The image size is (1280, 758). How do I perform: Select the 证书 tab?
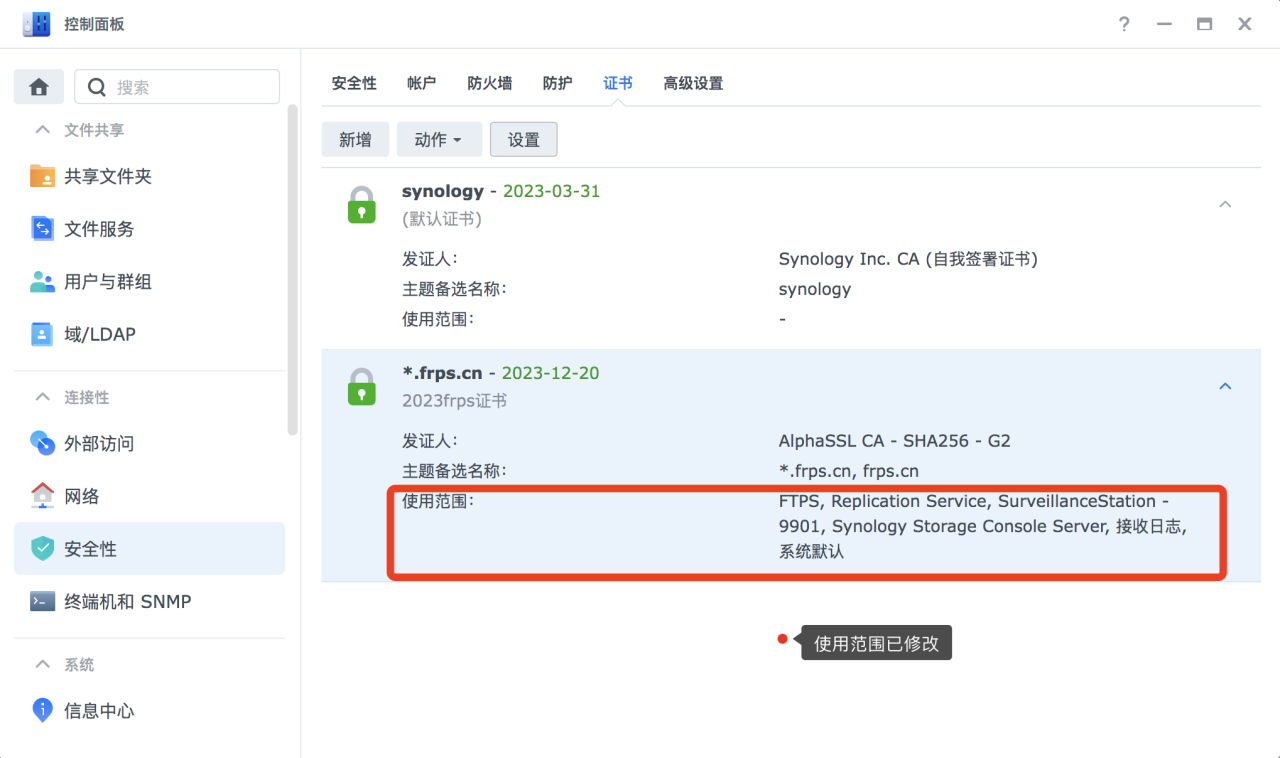click(618, 83)
